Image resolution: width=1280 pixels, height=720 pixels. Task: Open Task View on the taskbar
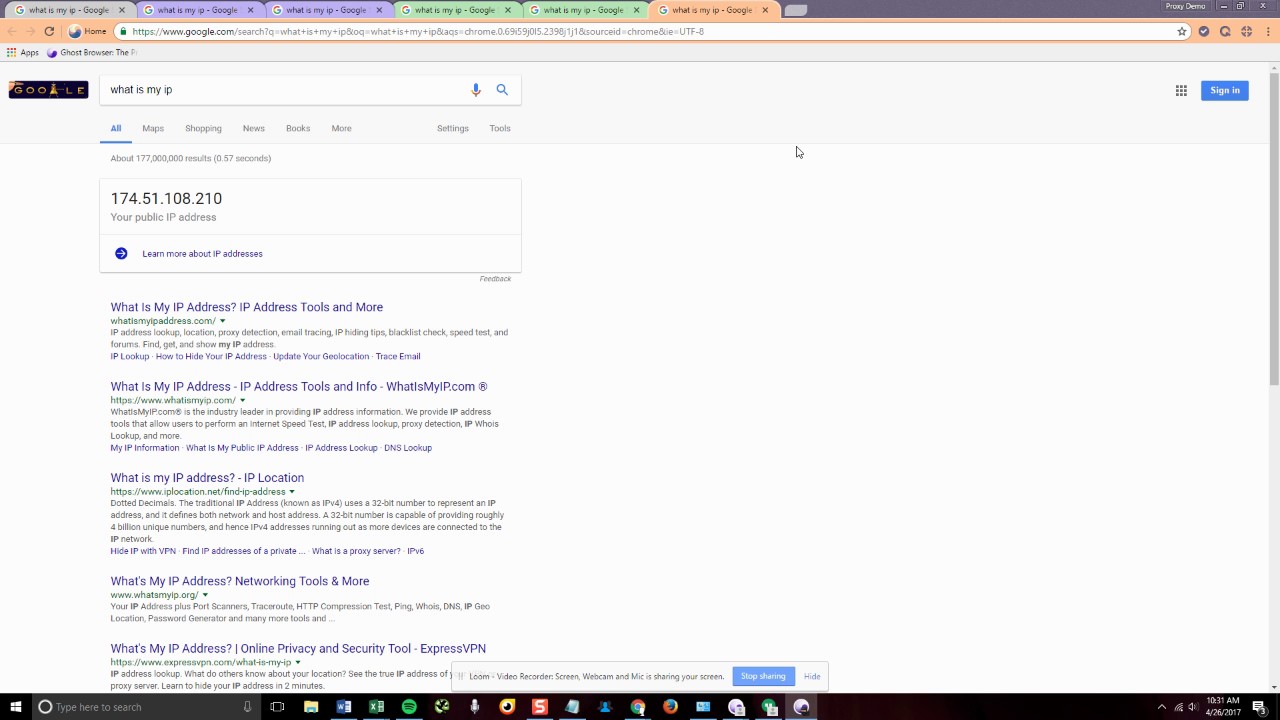pos(277,707)
